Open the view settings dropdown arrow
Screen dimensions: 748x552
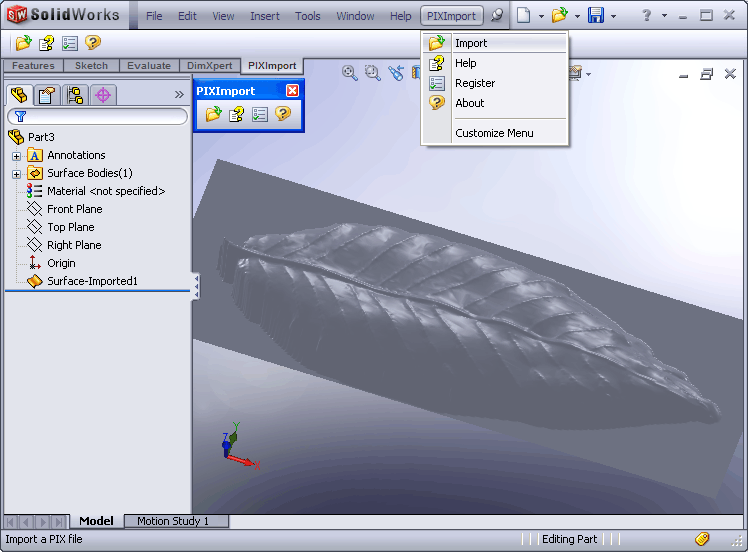point(589,74)
